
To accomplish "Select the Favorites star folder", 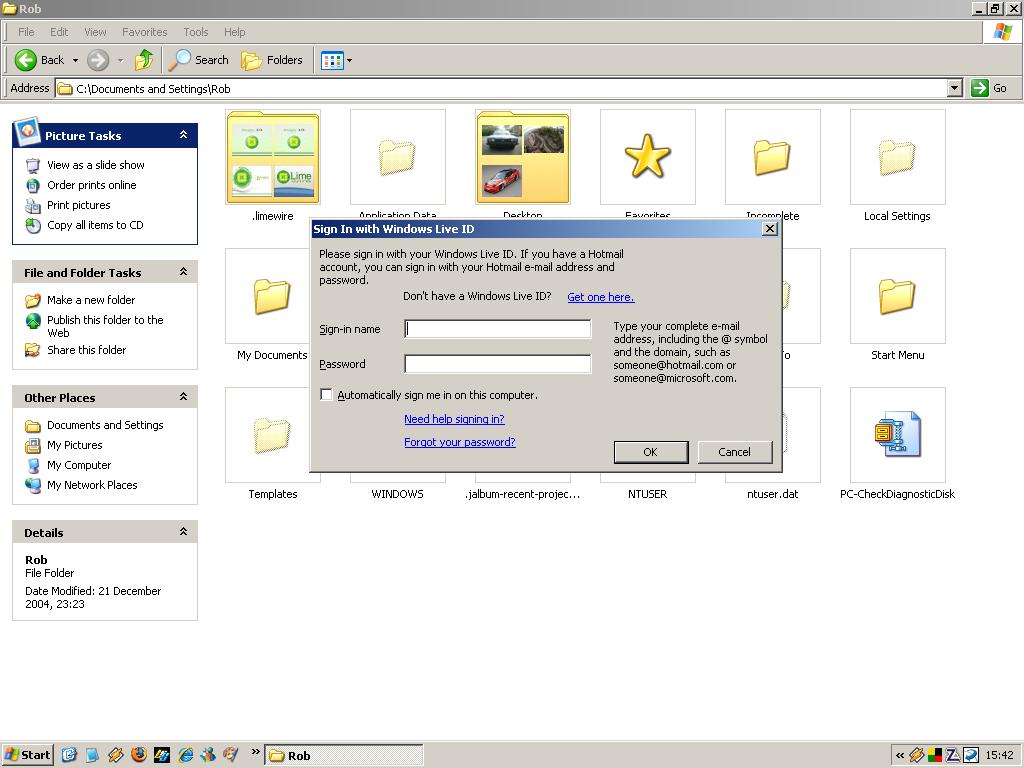I will coord(648,157).
